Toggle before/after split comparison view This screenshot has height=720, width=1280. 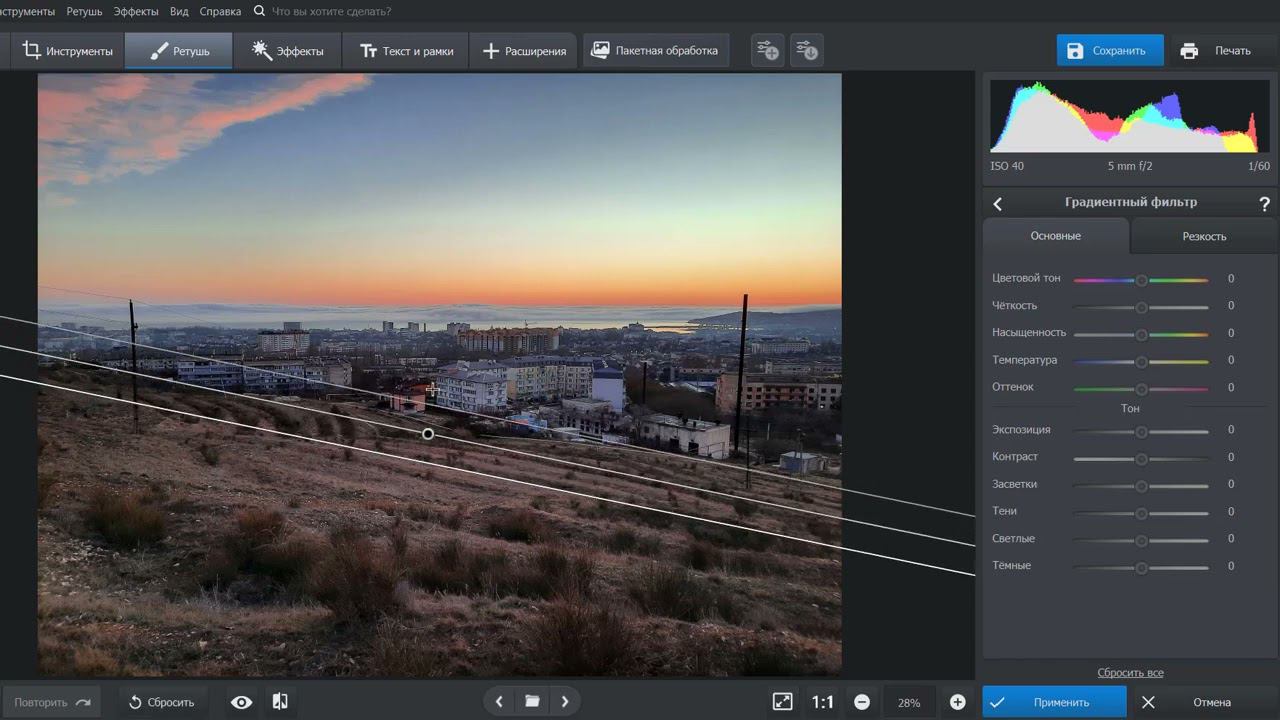point(280,702)
